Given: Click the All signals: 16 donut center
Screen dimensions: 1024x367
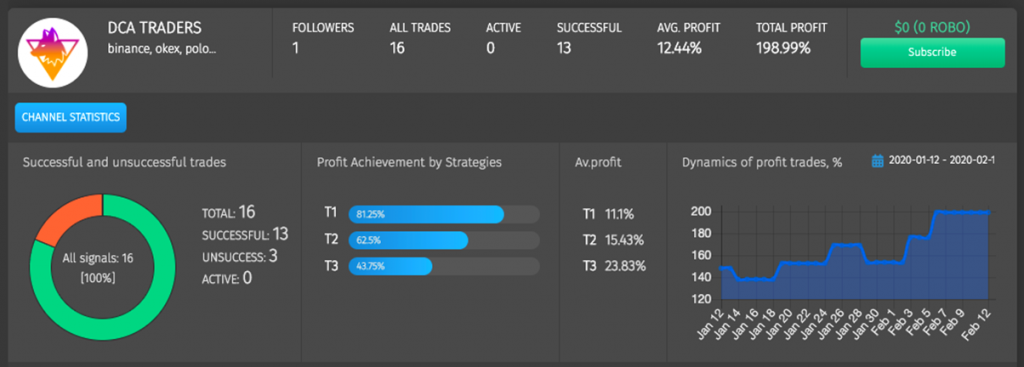Looking at the screenshot, I should [98, 268].
